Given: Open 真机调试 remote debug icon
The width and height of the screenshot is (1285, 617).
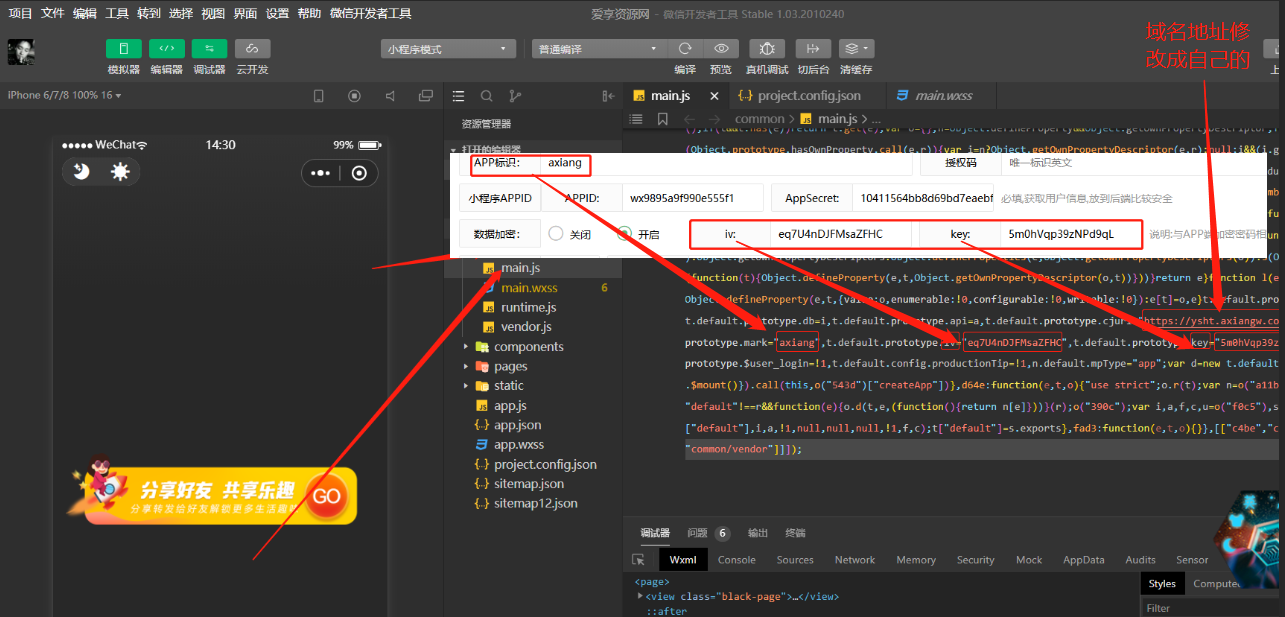Looking at the screenshot, I should [x=767, y=48].
